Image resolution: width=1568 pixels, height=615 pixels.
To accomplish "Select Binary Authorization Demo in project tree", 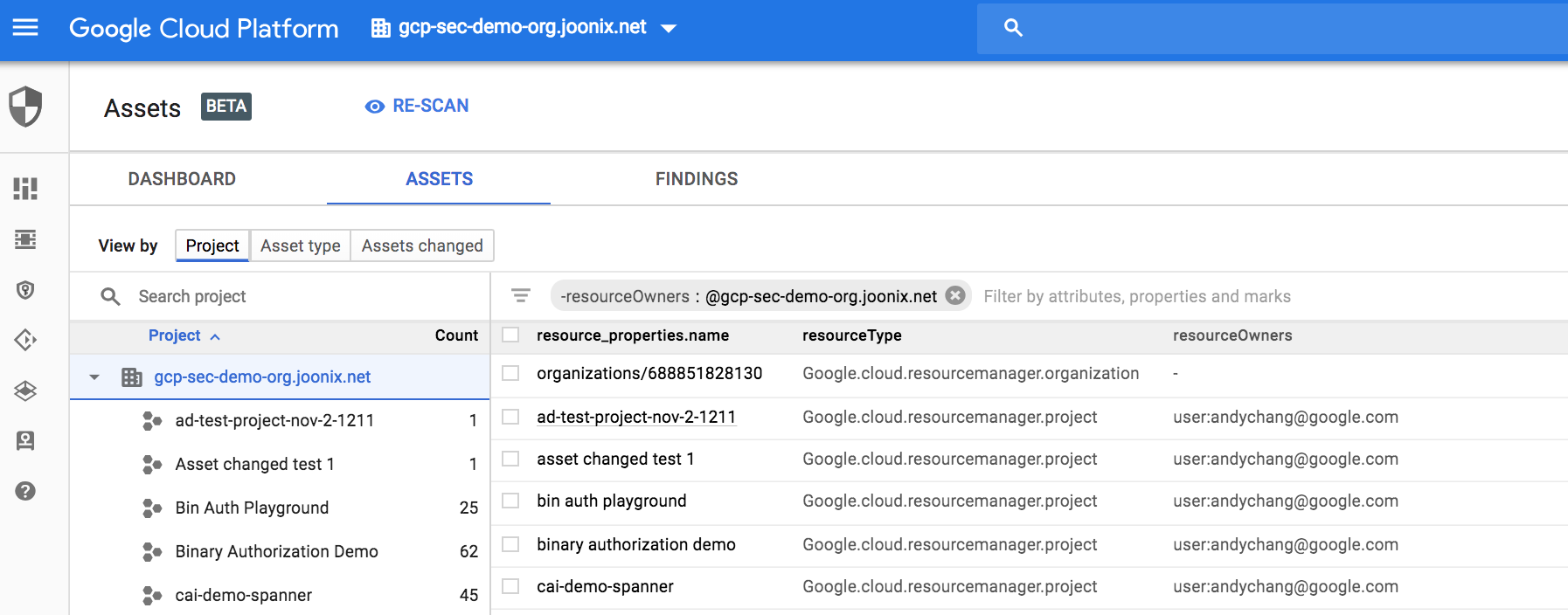I will (x=276, y=552).
